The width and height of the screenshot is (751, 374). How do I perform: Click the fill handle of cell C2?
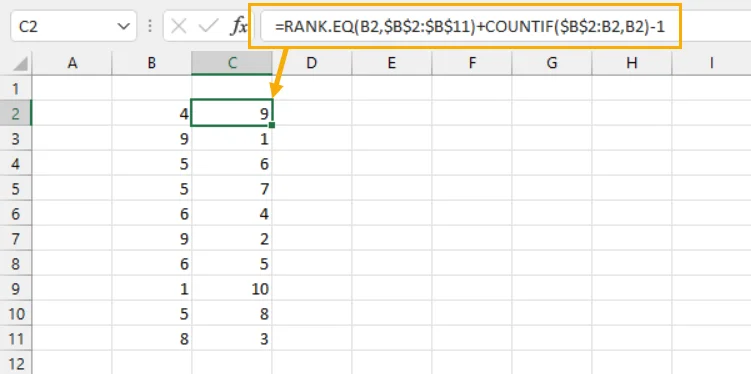pyautogui.click(x=272, y=125)
